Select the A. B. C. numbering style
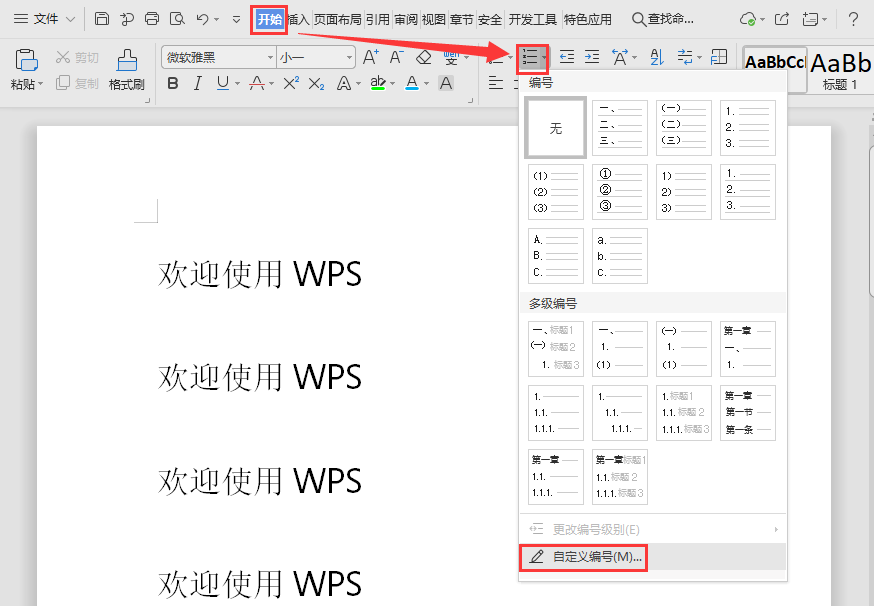This screenshot has width=874, height=606. (556, 256)
